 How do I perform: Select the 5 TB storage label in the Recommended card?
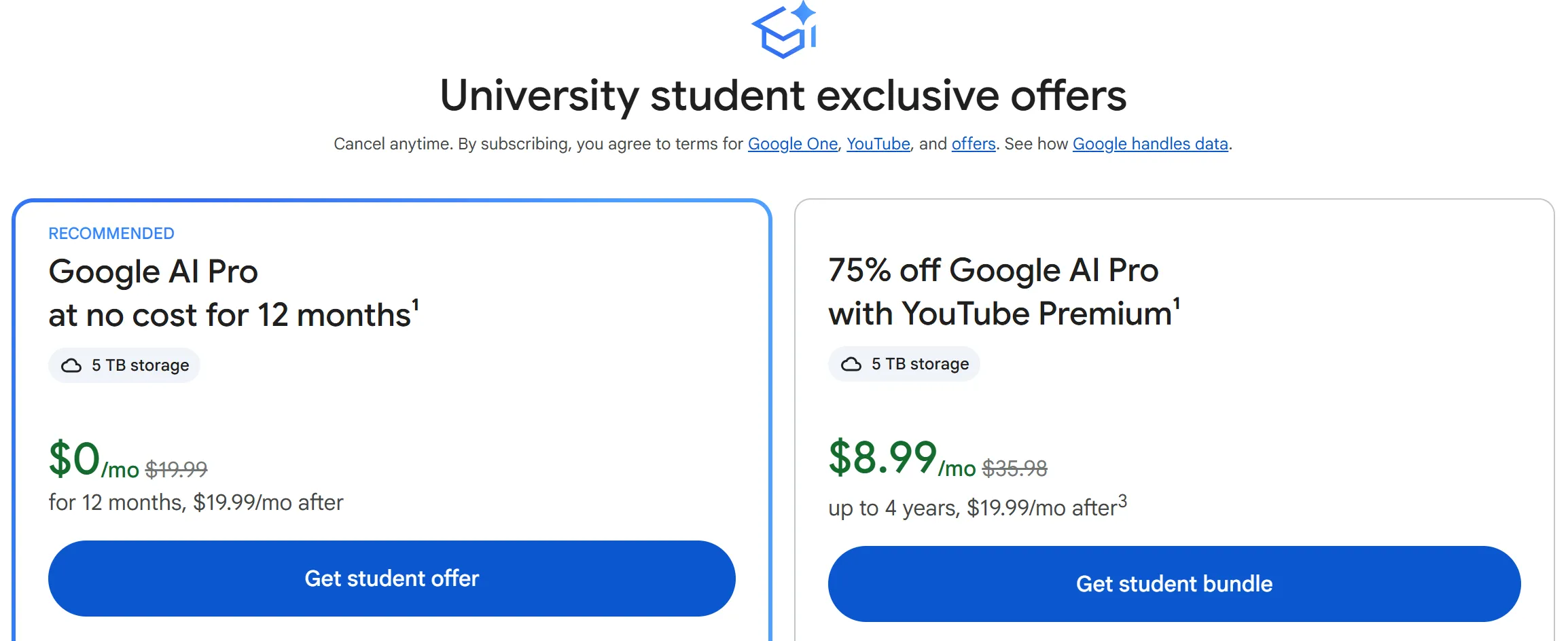pyautogui.click(x=141, y=365)
